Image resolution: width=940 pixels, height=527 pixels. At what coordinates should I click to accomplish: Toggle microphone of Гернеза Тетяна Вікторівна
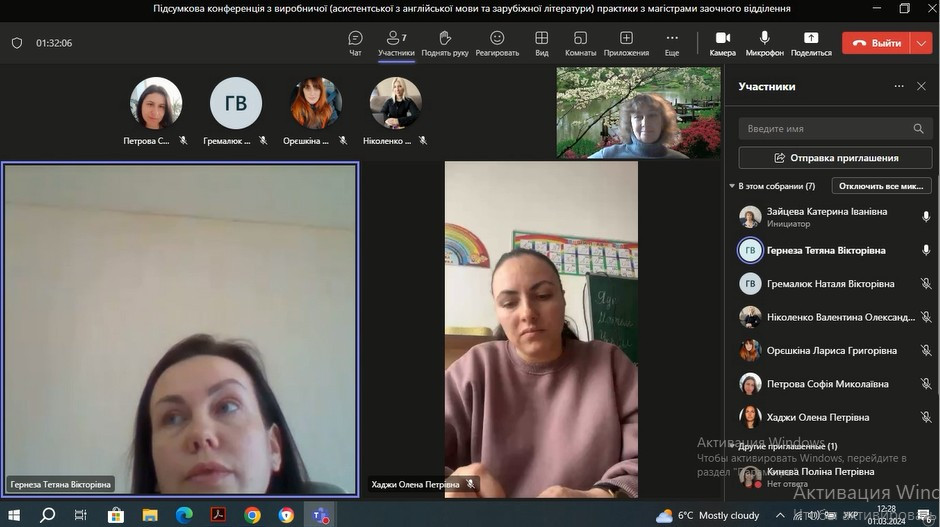tap(926, 250)
